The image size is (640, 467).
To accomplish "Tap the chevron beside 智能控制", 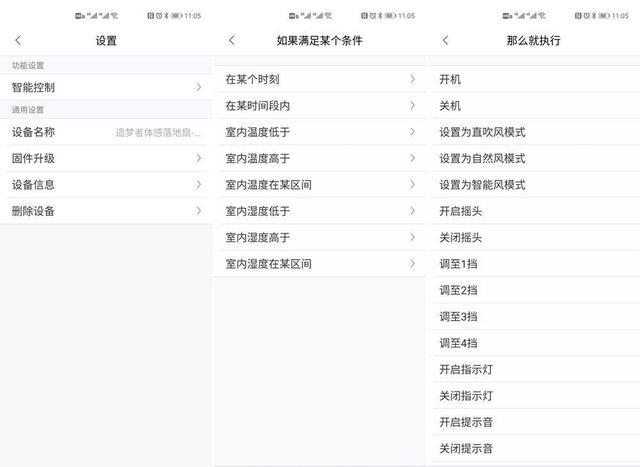I will [x=199, y=87].
